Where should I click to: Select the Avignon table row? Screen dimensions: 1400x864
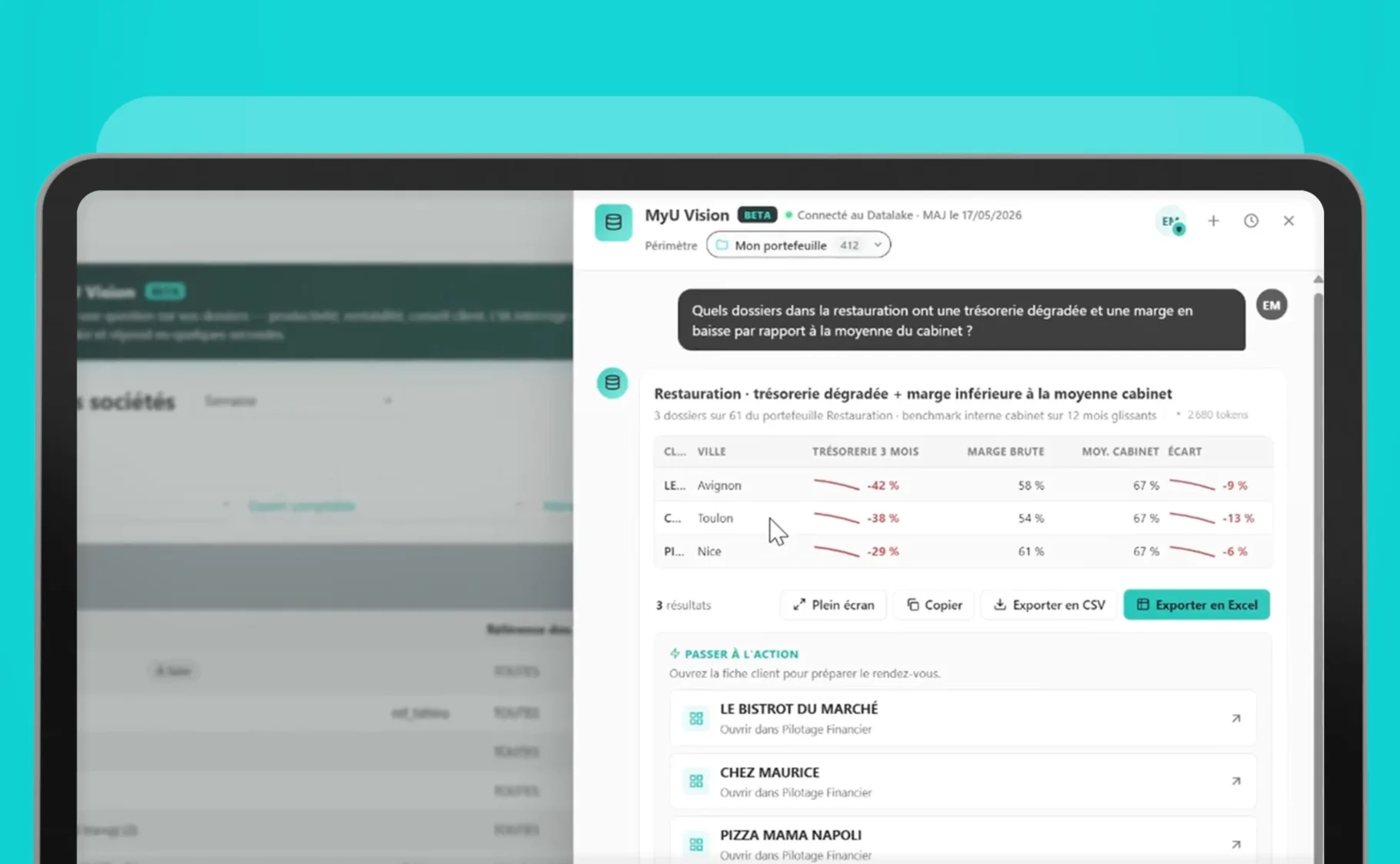[963, 485]
